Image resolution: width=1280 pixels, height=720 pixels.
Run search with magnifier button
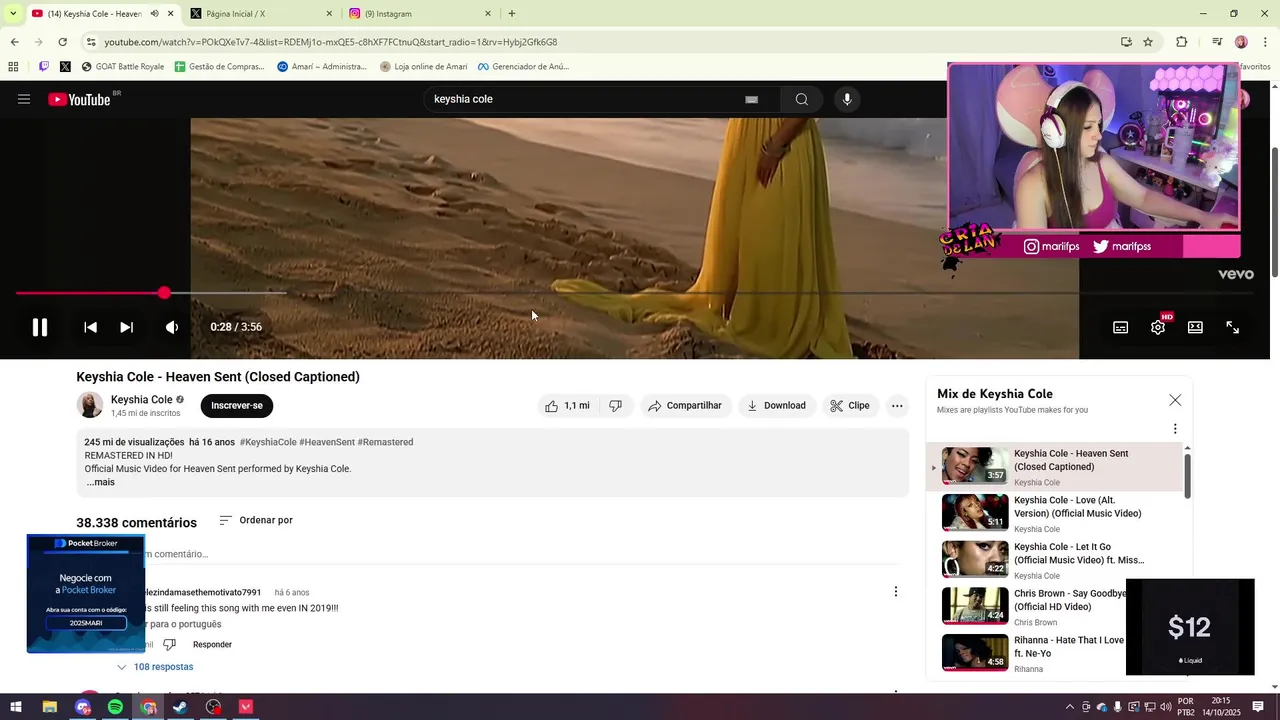point(802,99)
